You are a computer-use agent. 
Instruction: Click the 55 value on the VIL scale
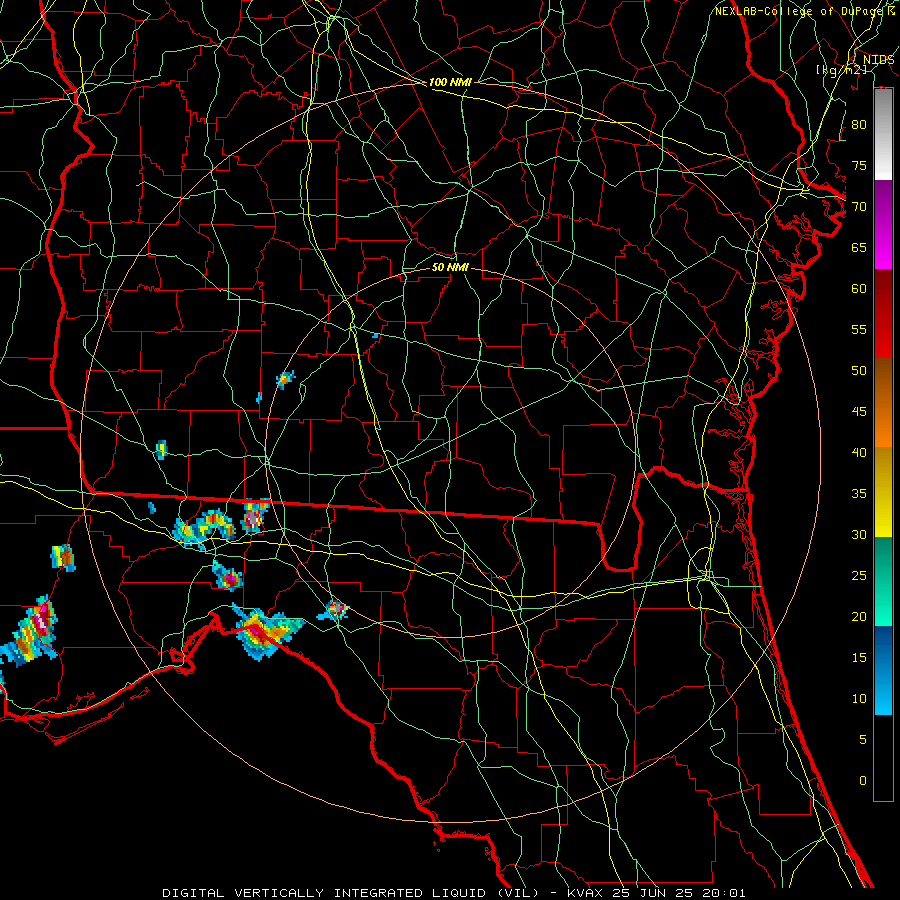(859, 329)
